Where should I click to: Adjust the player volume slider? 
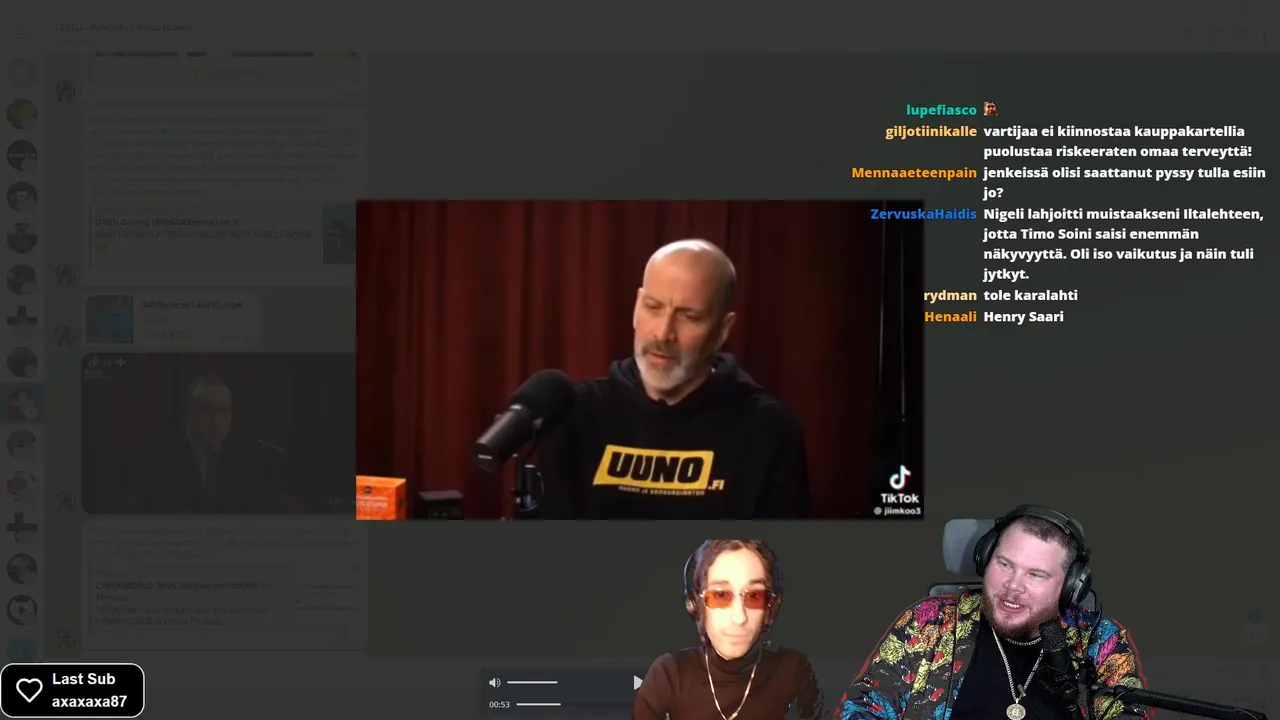[532, 682]
